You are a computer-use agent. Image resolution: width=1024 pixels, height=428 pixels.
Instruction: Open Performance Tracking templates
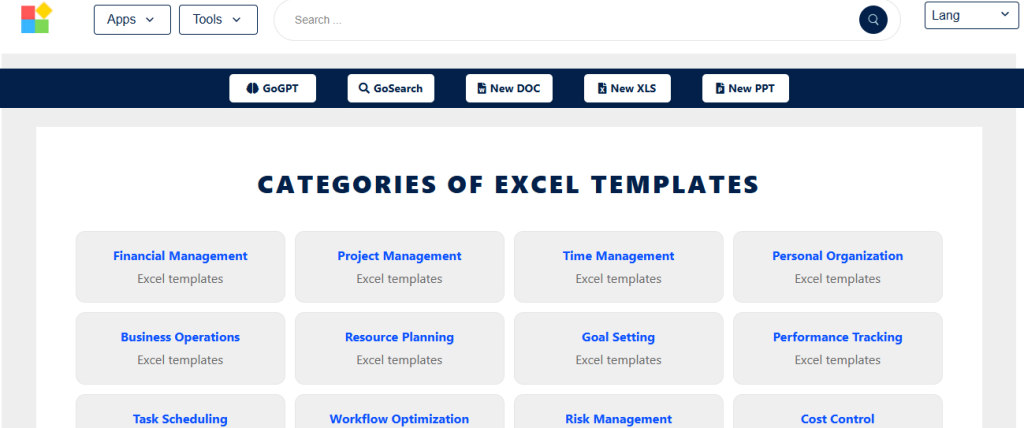point(838,348)
